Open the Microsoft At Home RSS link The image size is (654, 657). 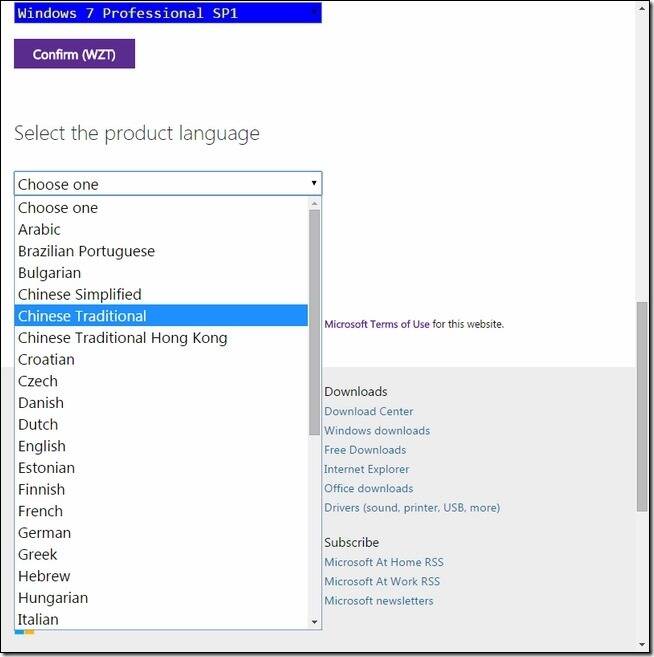384,562
